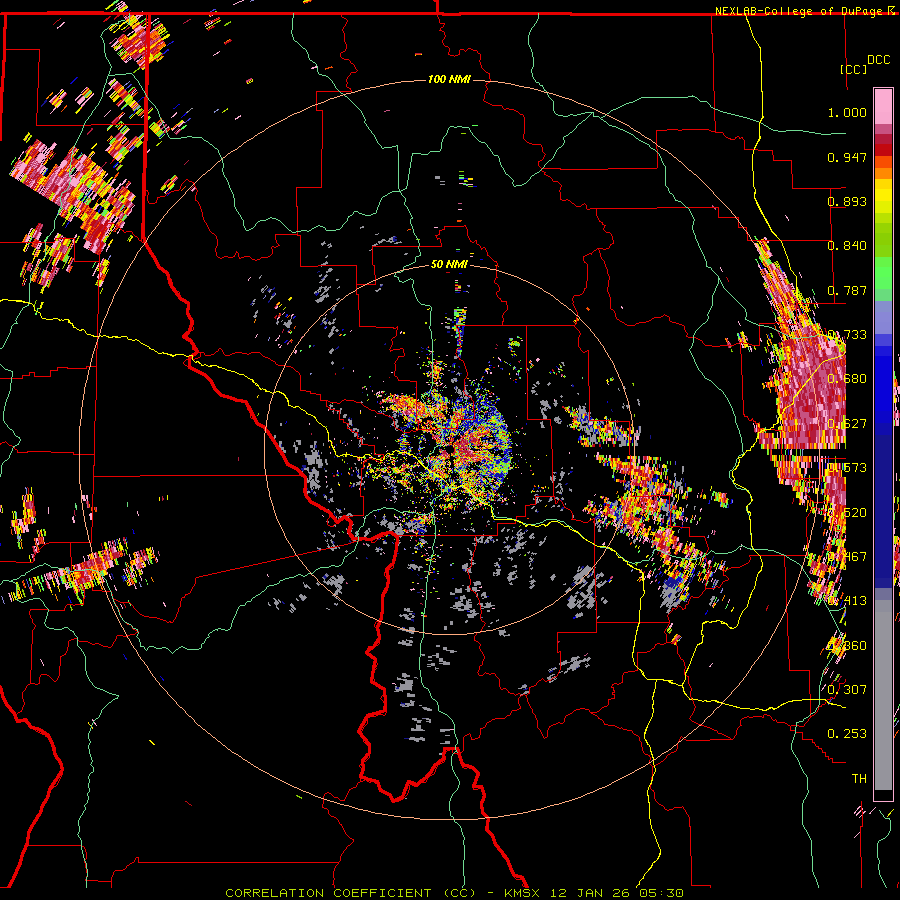Pick the bright green segment of the color bar
900x900 pixels.
(x=883, y=271)
